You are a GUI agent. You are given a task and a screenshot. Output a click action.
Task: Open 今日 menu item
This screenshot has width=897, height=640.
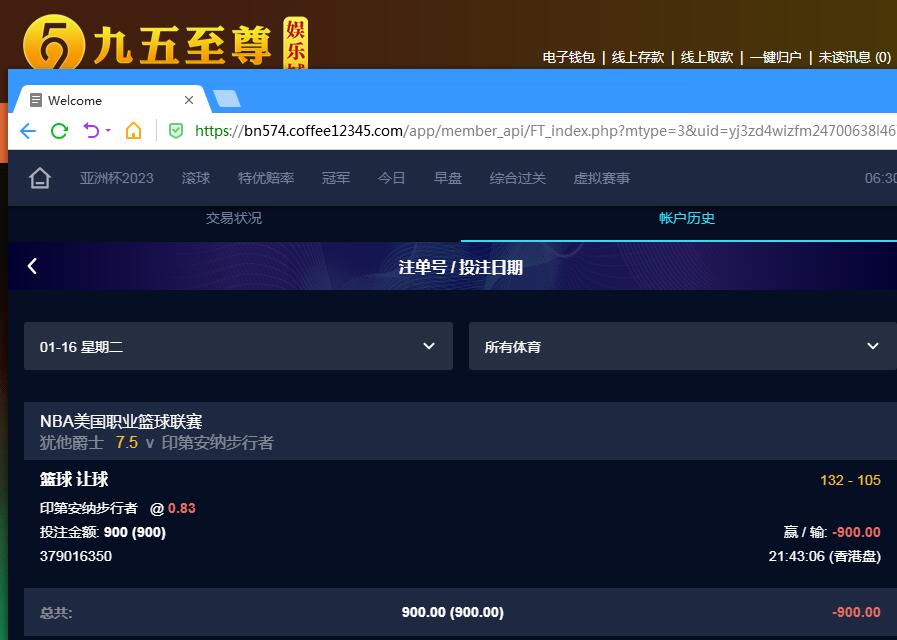click(391, 178)
